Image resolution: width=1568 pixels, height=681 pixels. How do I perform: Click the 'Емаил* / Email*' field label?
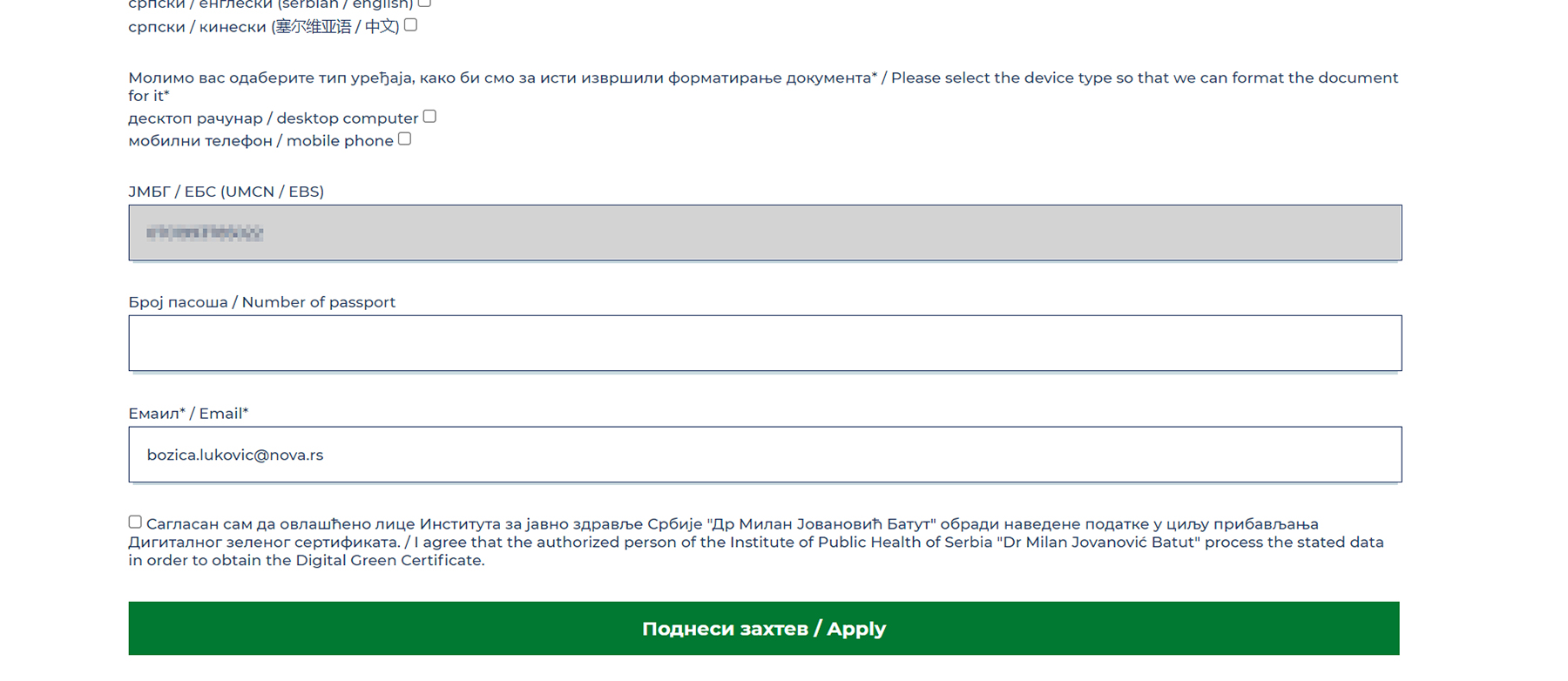(188, 414)
